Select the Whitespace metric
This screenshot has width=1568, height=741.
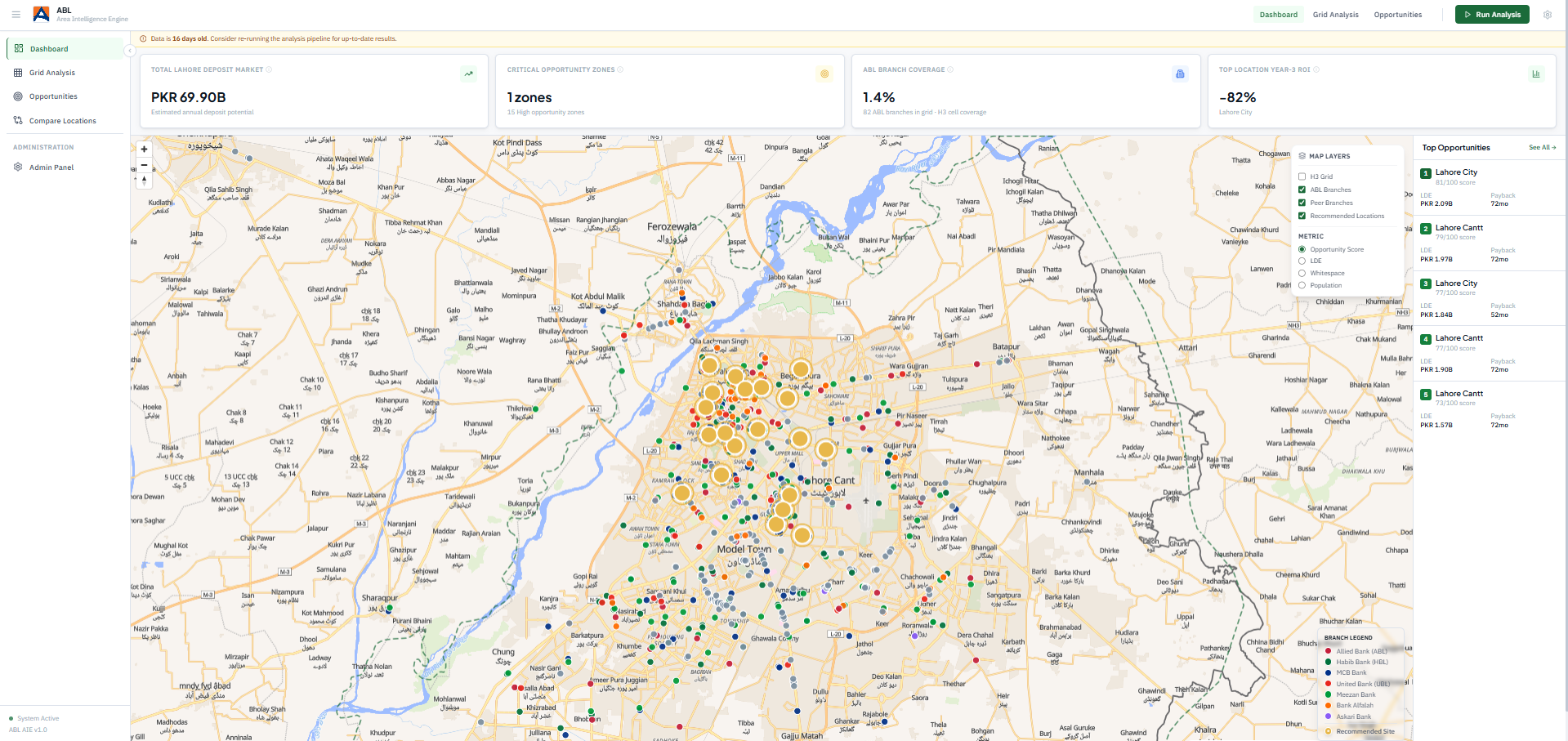pyautogui.click(x=1302, y=273)
